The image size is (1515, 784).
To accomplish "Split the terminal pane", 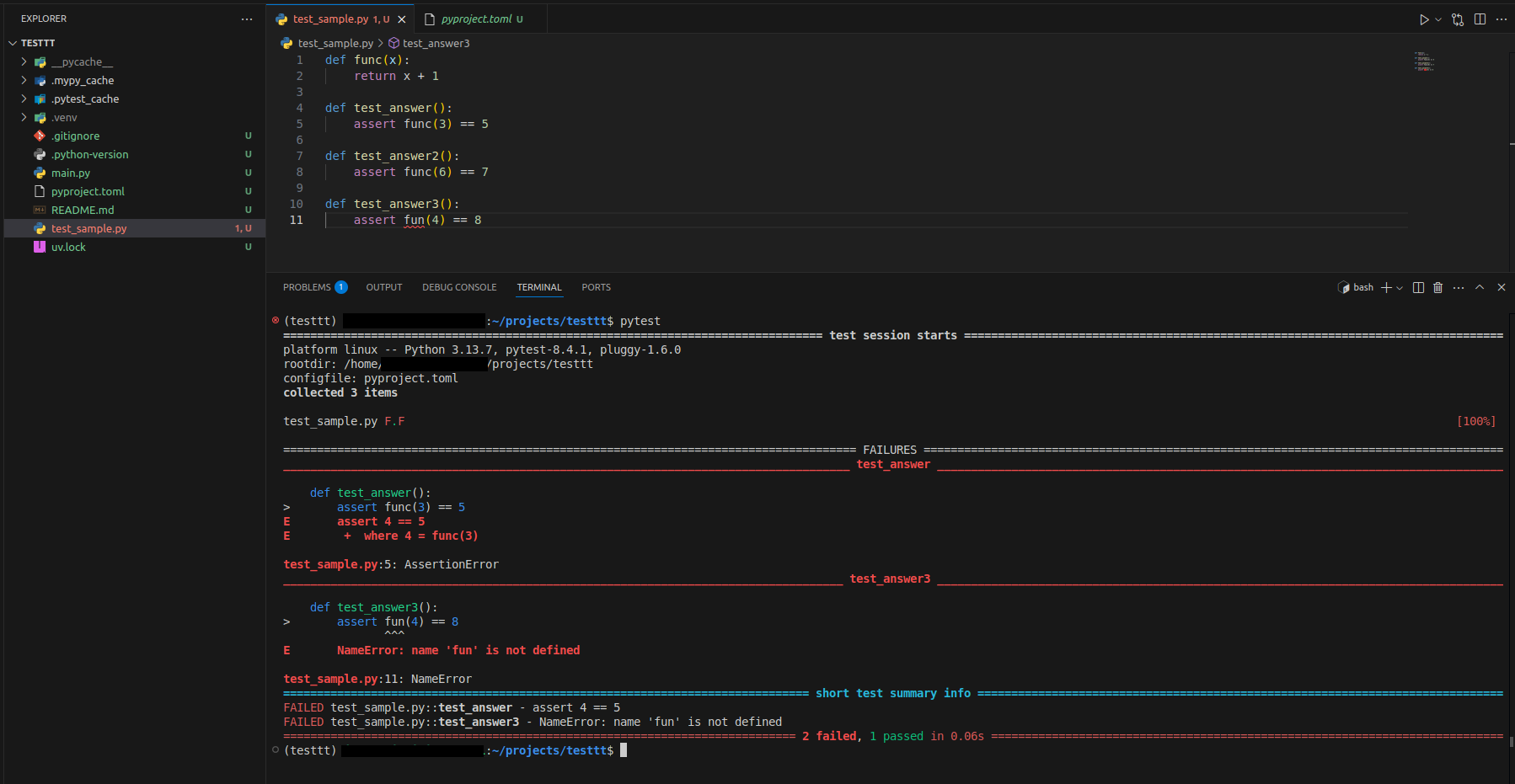I will point(1418,287).
